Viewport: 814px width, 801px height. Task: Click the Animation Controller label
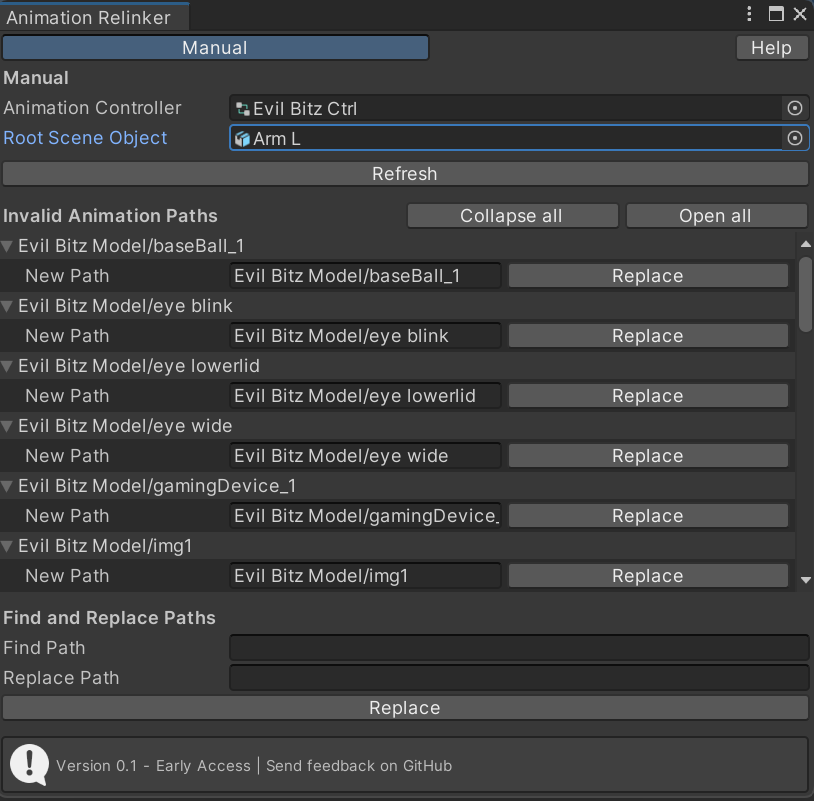[92, 108]
